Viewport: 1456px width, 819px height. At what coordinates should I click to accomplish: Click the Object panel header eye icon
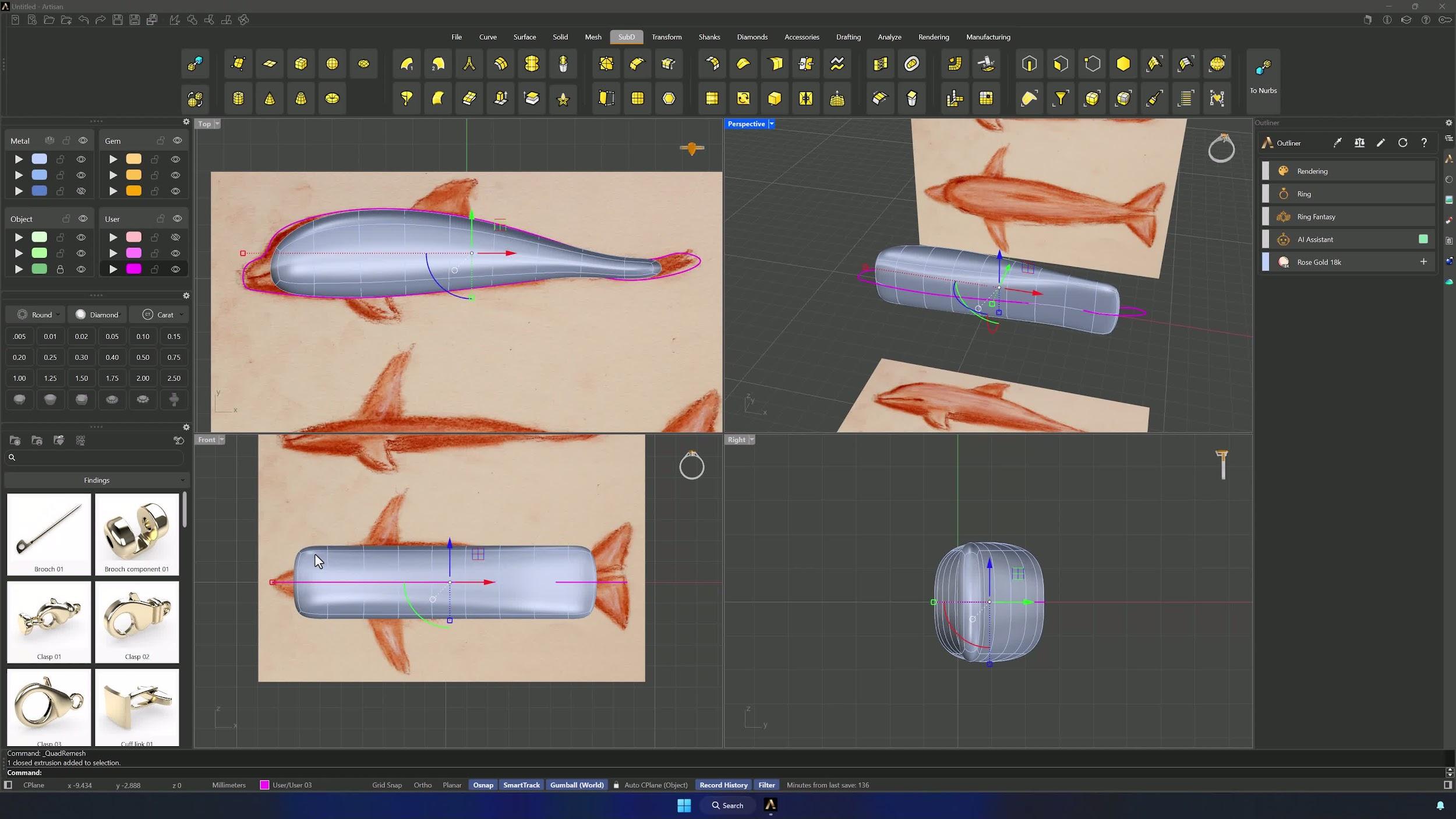coord(83,218)
